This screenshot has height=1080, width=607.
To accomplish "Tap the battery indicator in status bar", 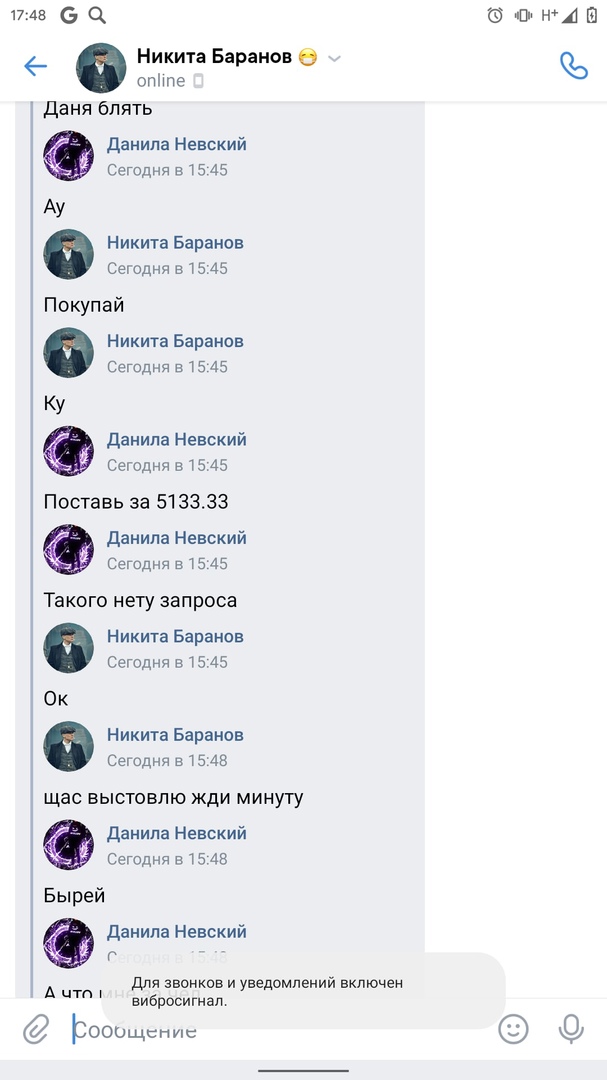I will point(591,15).
